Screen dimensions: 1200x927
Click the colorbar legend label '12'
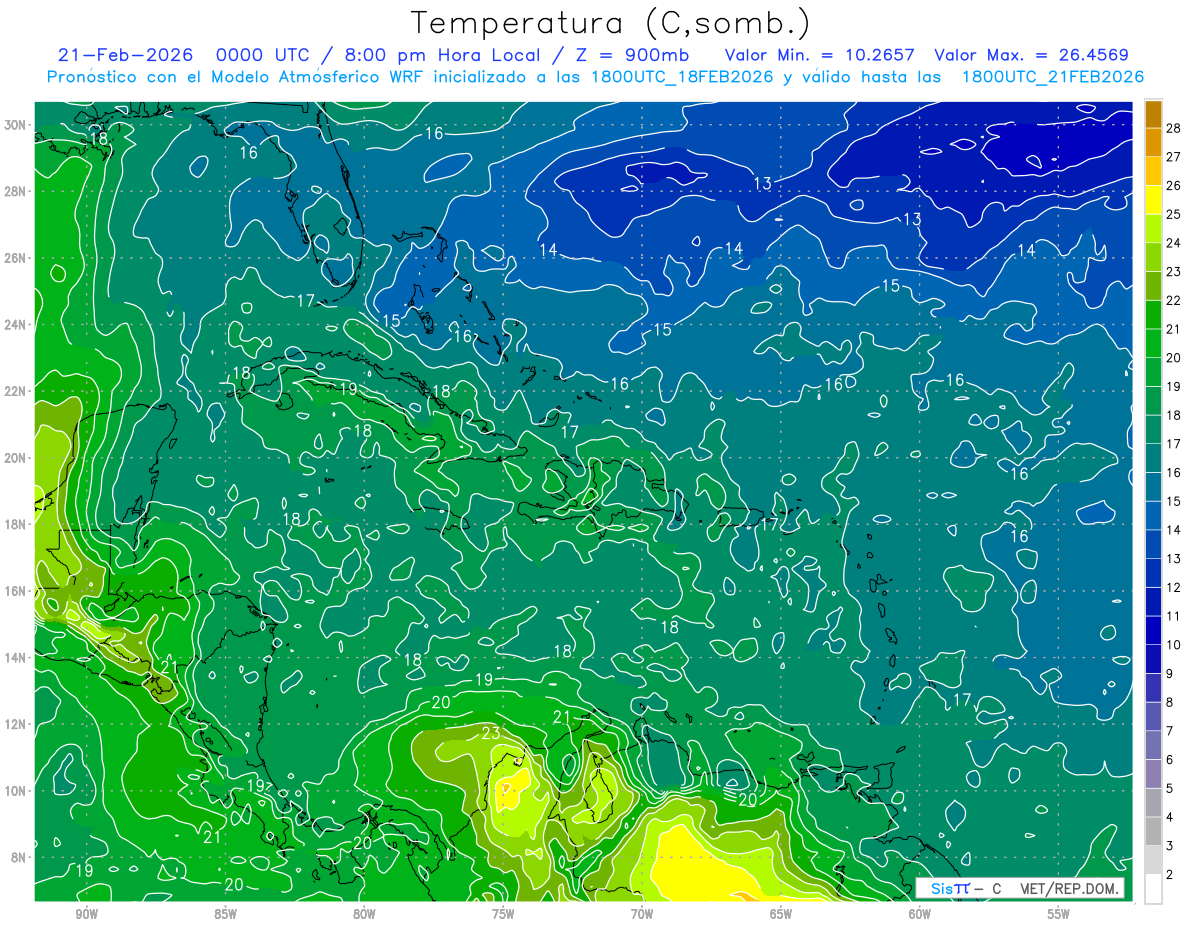(x=1174, y=587)
